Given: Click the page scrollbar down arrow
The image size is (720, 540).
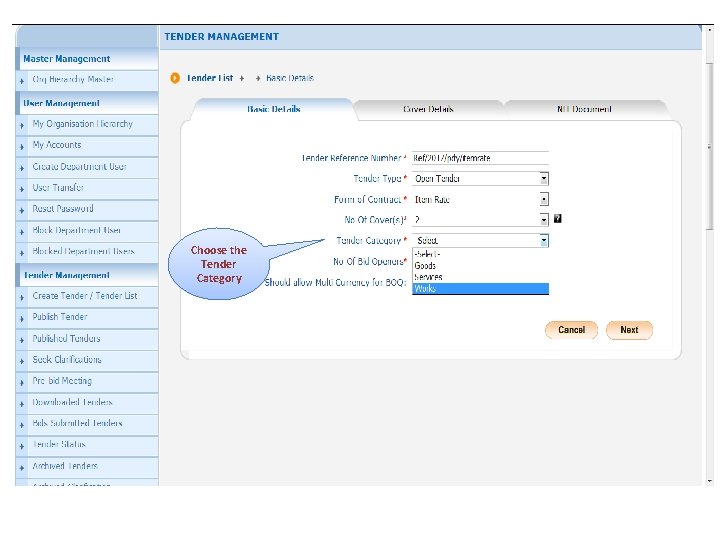Looking at the screenshot, I should coord(710,481).
